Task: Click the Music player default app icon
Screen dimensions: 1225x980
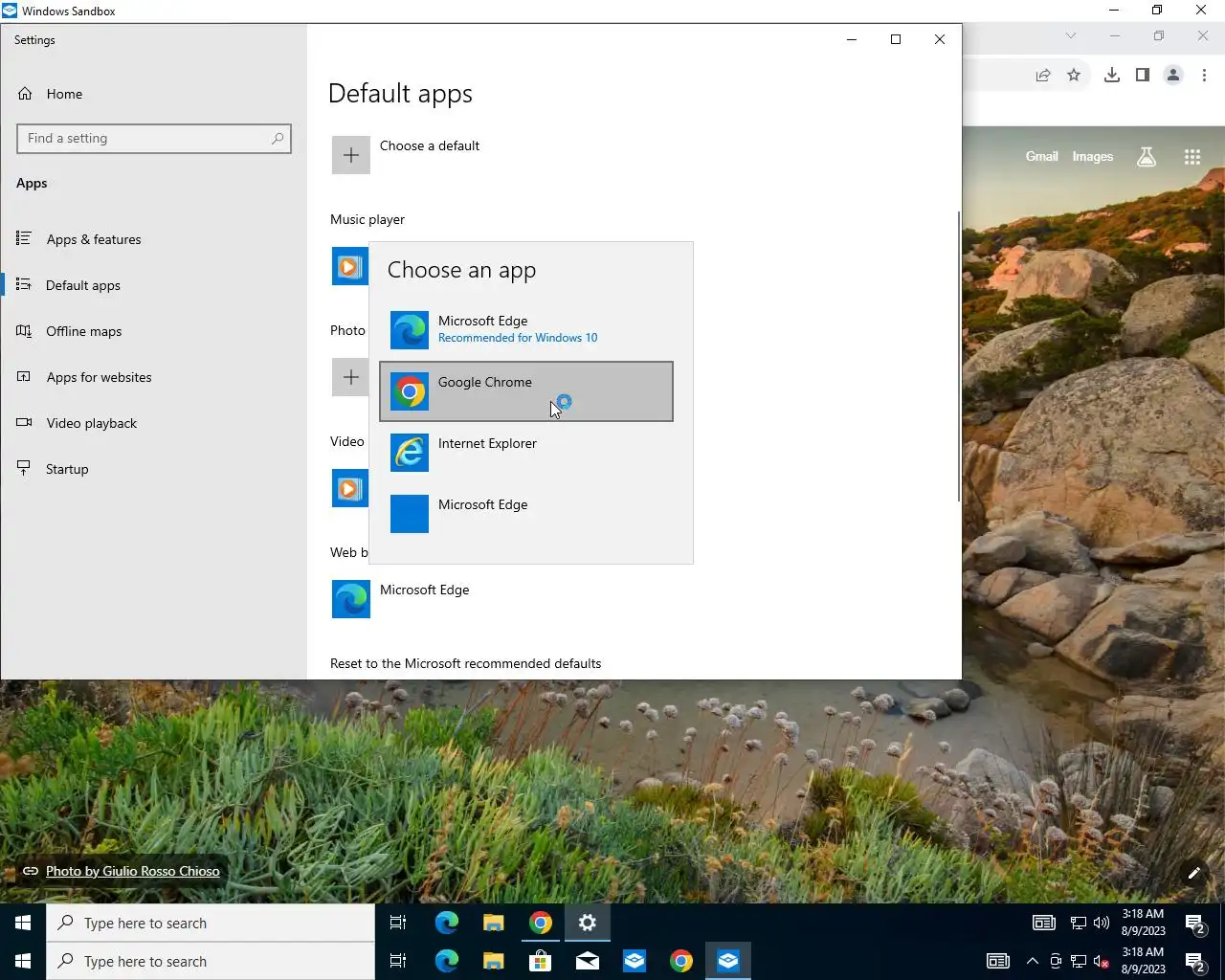Action: pos(349,266)
